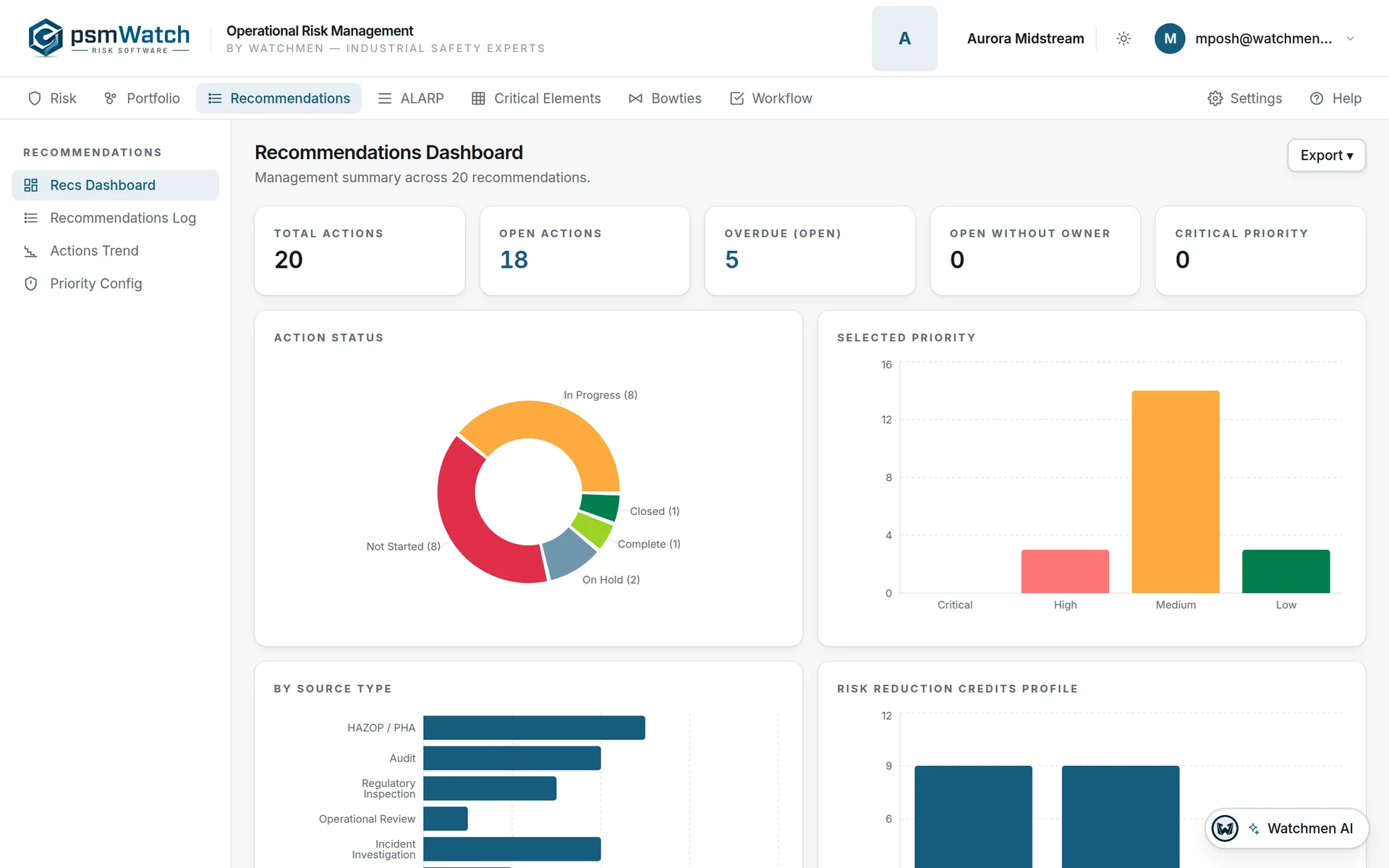This screenshot has height=868, width=1389.
Task: Open the Bowties tab
Action: coord(665,98)
